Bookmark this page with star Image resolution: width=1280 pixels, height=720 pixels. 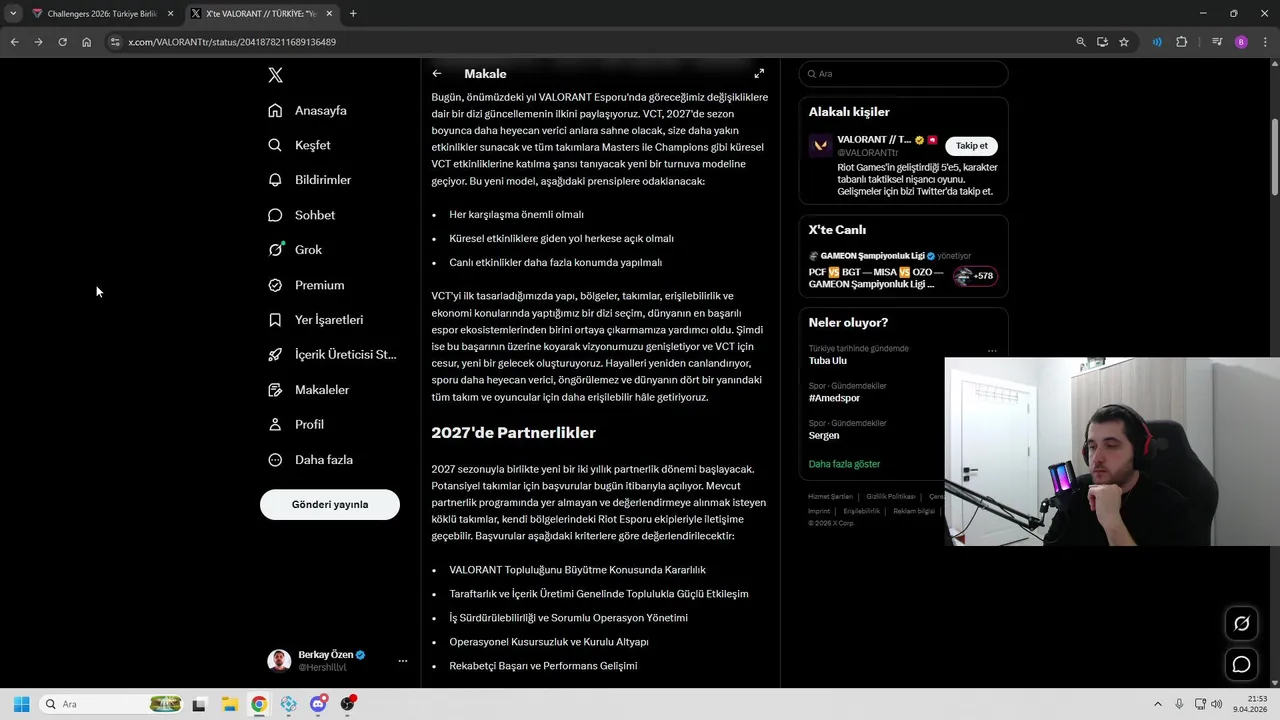(1124, 42)
